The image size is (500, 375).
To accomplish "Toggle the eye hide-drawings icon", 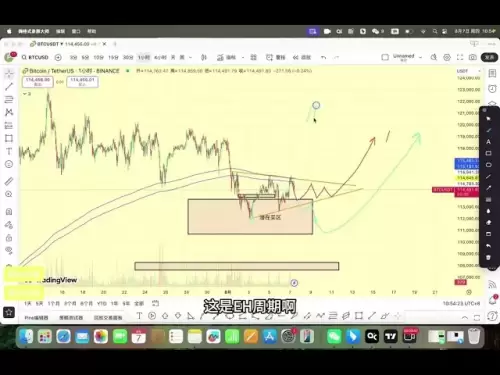I will coord(9,250).
